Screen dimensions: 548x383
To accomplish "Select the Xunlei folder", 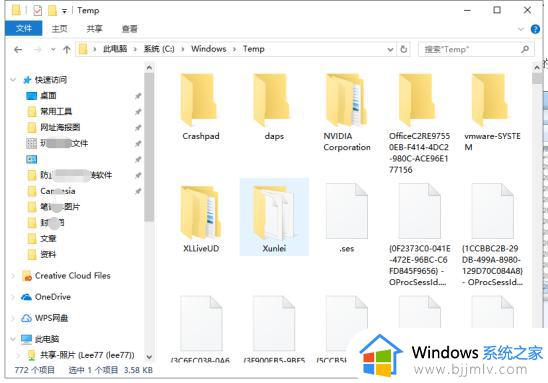I will click(x=274, y=217).
